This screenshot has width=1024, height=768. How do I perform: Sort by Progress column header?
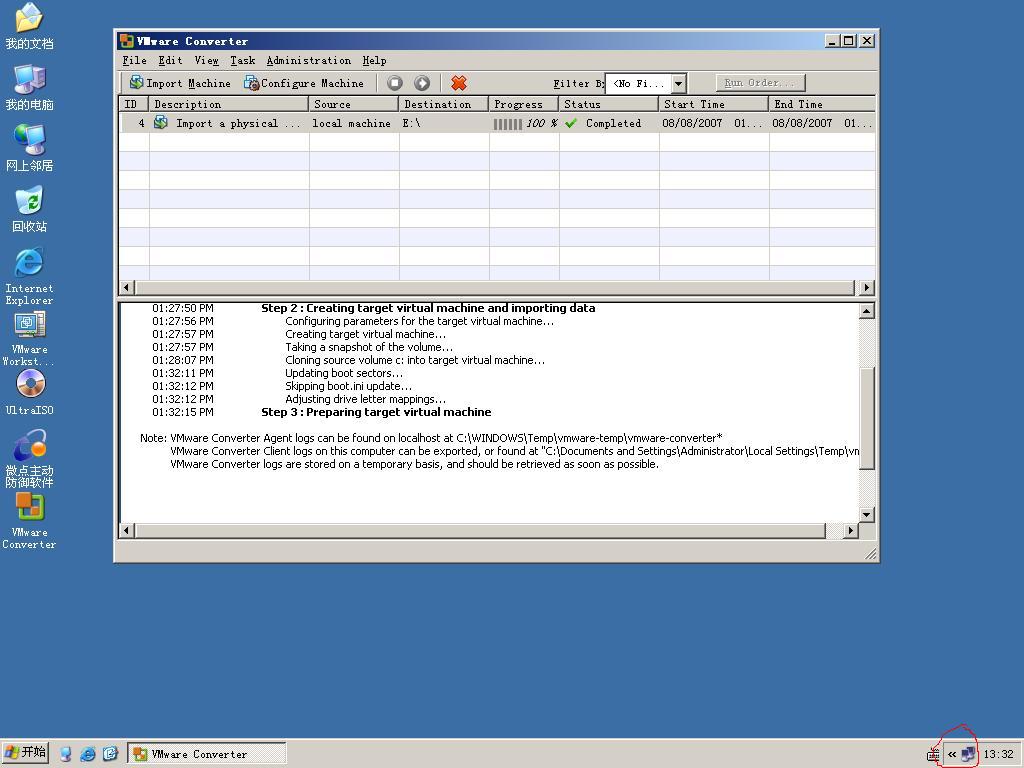click(524, 104)
